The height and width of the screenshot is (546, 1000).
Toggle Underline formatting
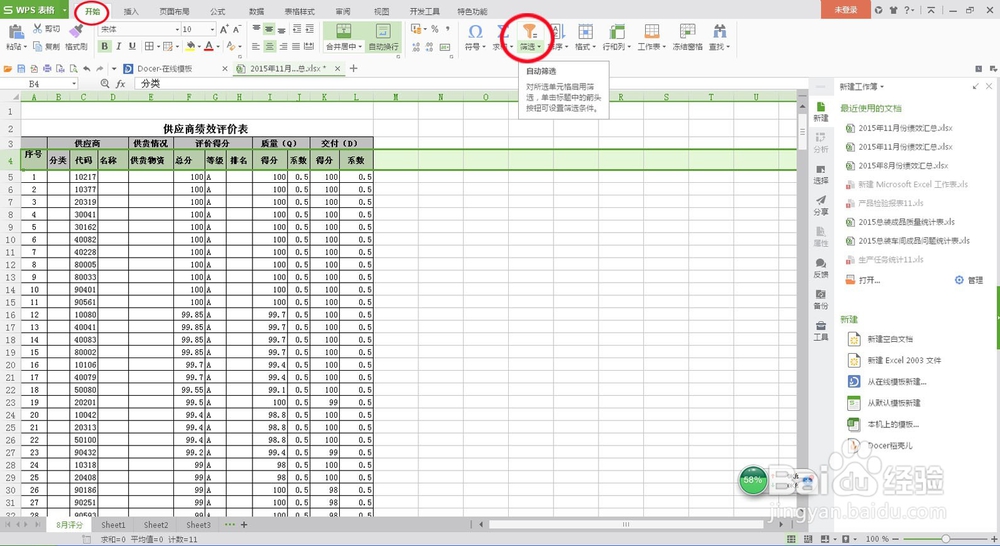point(132,46)
